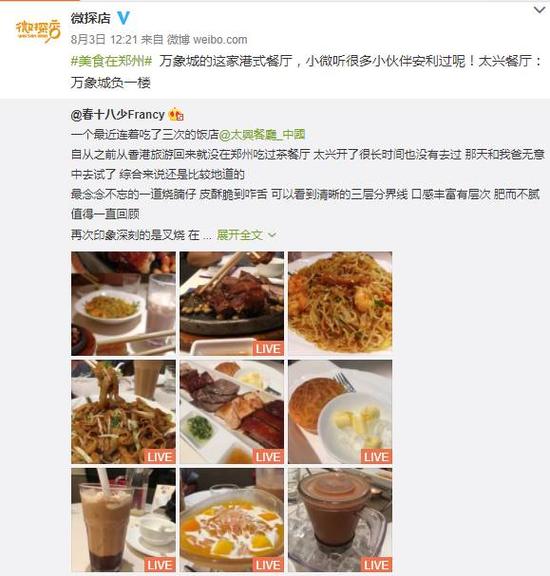The image size is (550, 576).
Task: Click LIVE badge on fried noodles photo
Action: tap(159, 457)
